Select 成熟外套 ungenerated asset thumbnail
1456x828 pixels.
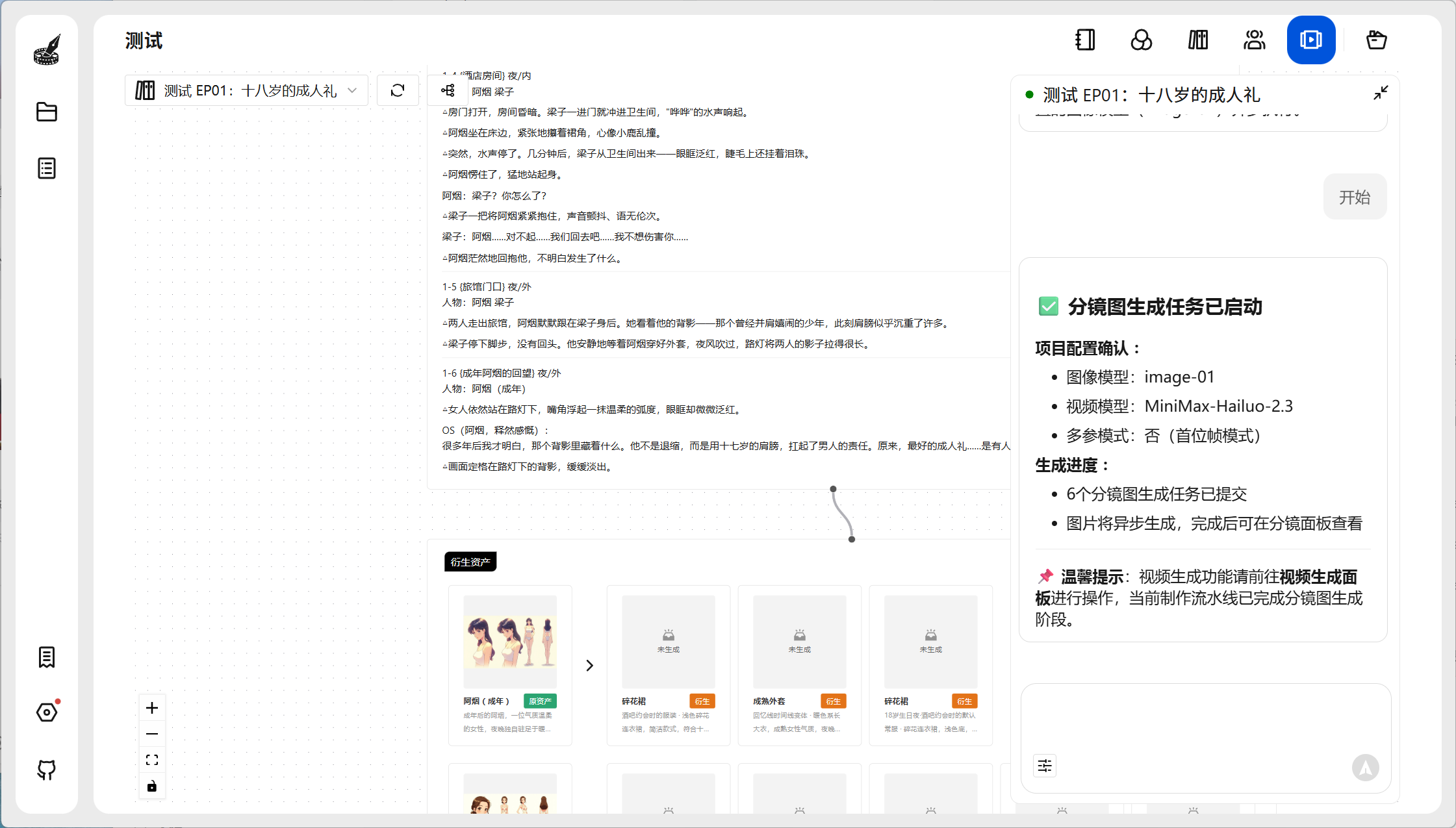coord(800,642)
